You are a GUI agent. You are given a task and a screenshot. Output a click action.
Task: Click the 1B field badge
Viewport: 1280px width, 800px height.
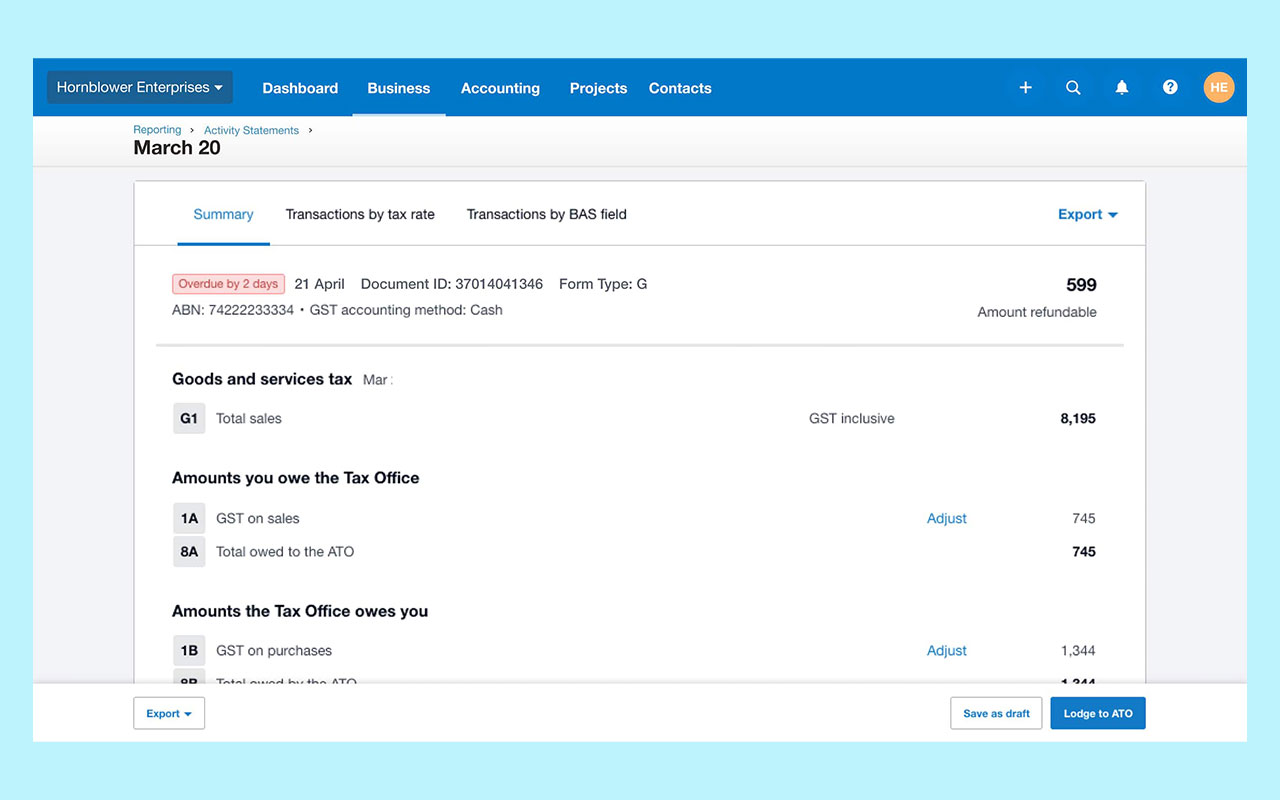point(189,651)
